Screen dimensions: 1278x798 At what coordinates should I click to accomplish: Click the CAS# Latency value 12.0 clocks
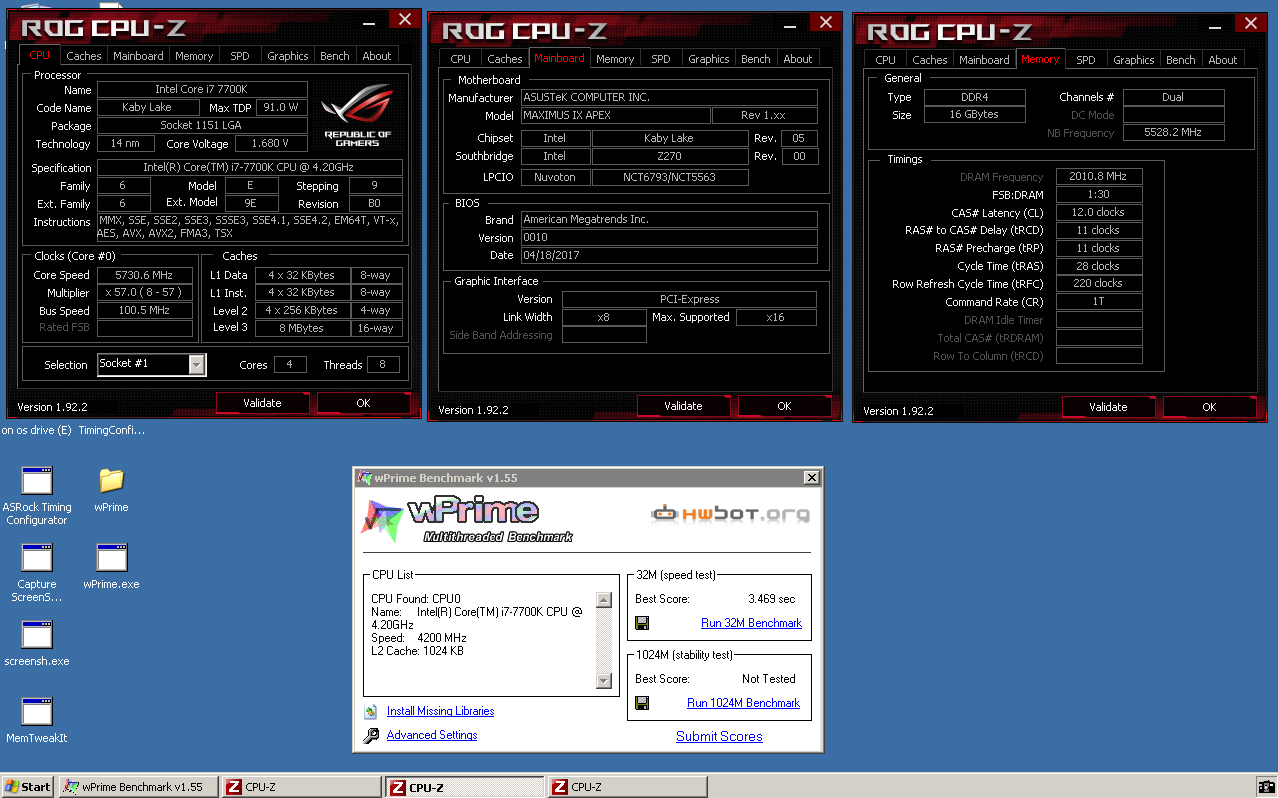1098,212
